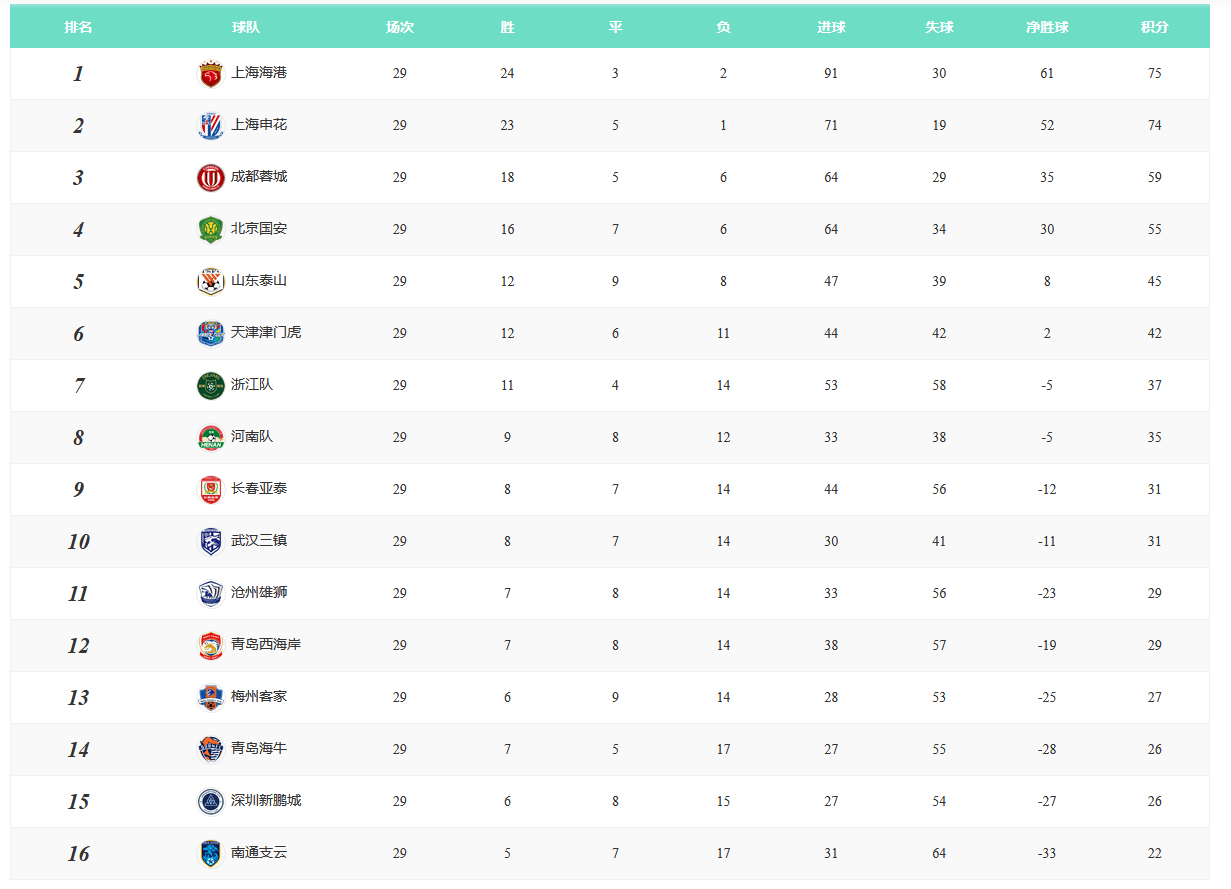The height and width of the screenshot is (889, 1231).
Task: Click the 成都蓉城 red club badge
Action: pyautogui.click(x=210, y=178)
